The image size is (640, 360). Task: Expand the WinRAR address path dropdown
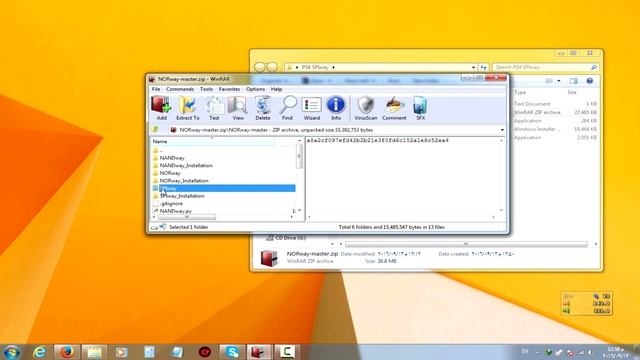(x=502, y=130)
